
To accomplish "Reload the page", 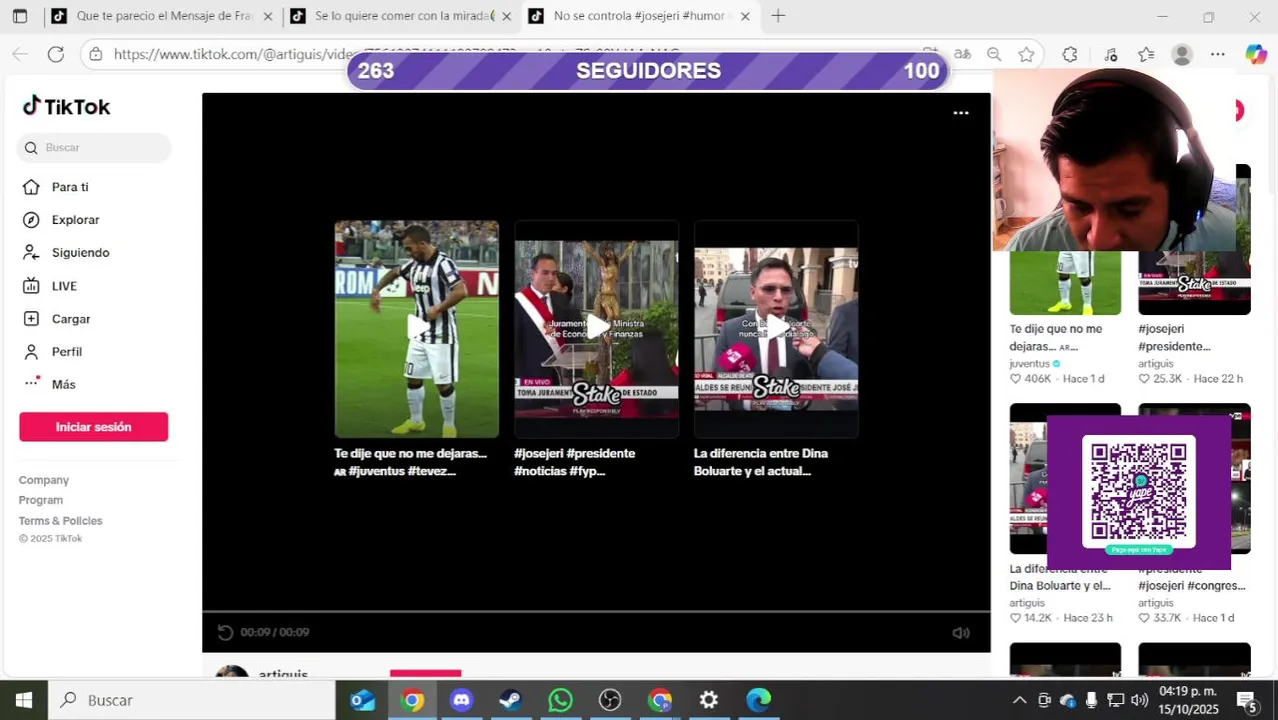I will click(56, 54).
